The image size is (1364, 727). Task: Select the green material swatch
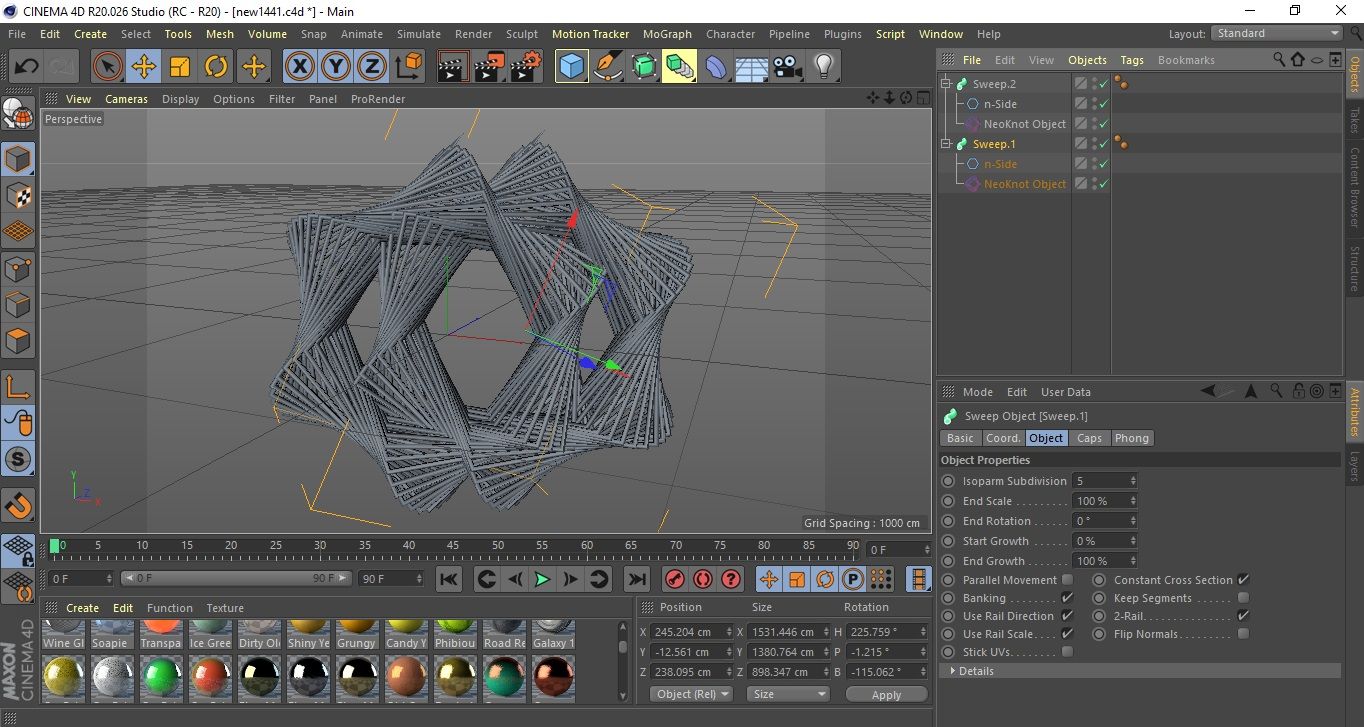tap(161, 678)
